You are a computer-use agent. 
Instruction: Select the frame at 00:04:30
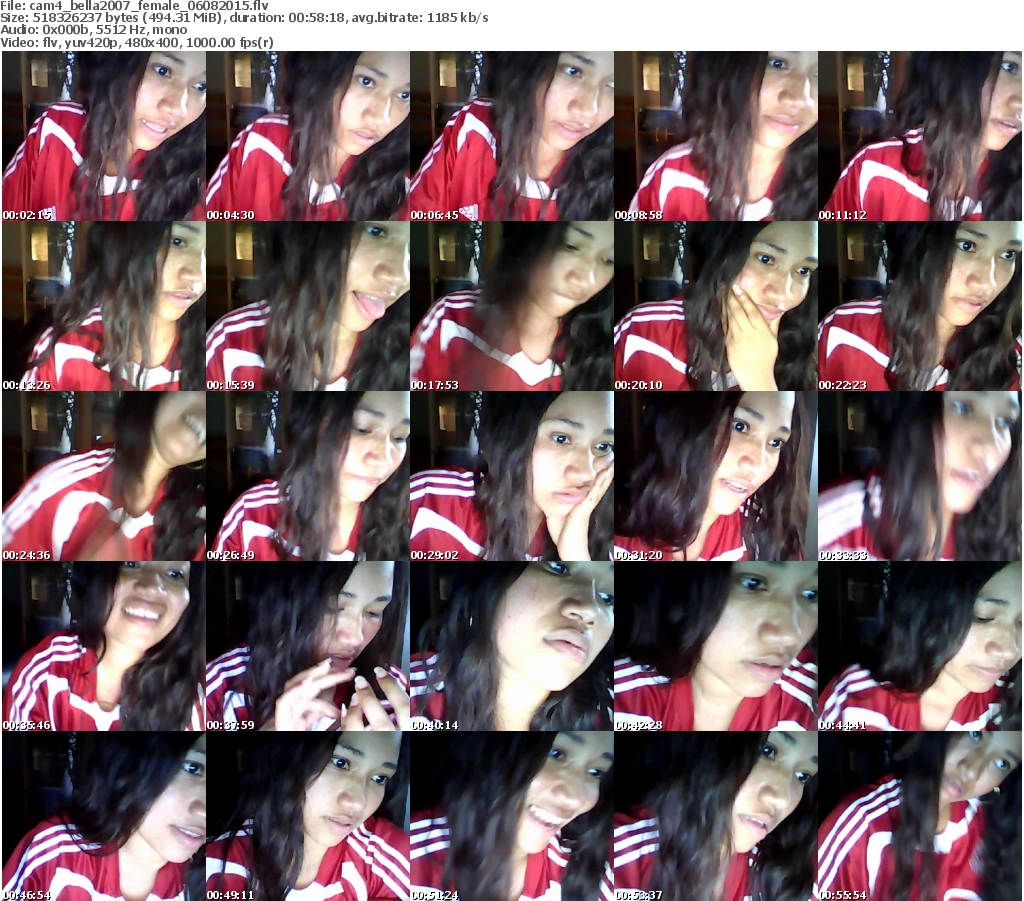[x=308, y=136]
